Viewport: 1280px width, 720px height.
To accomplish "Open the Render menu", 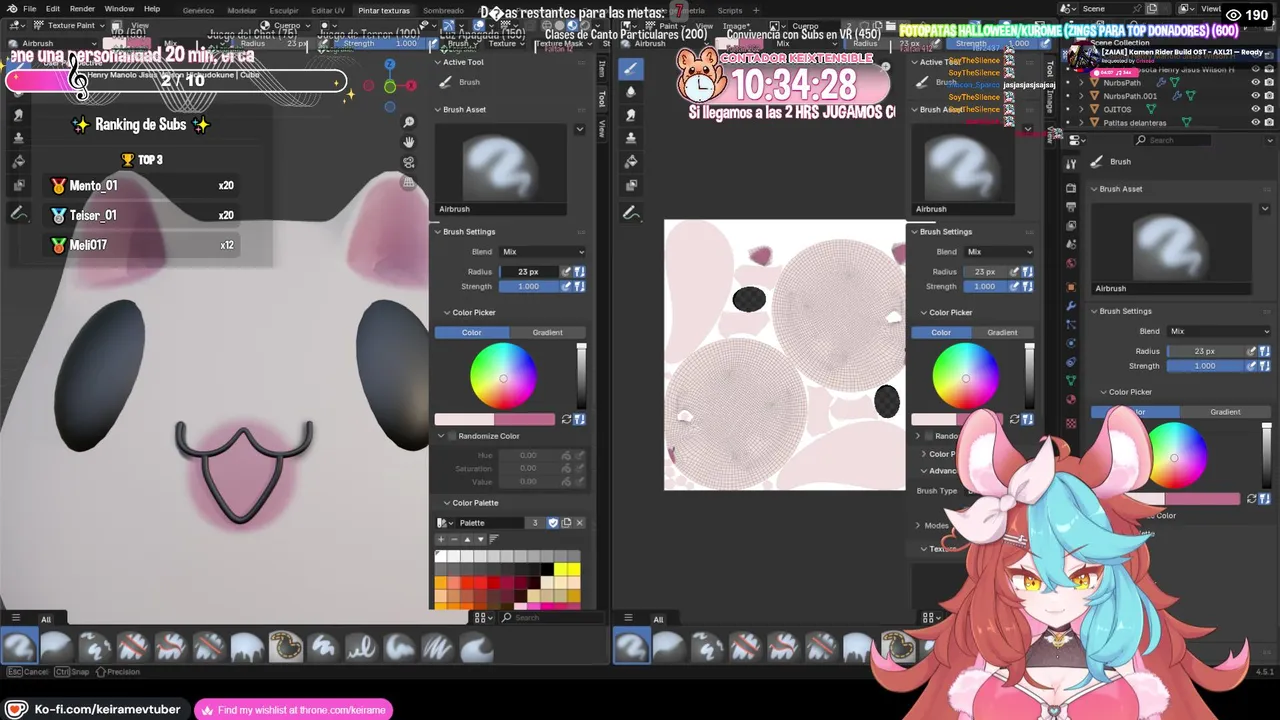I will 82,9.
